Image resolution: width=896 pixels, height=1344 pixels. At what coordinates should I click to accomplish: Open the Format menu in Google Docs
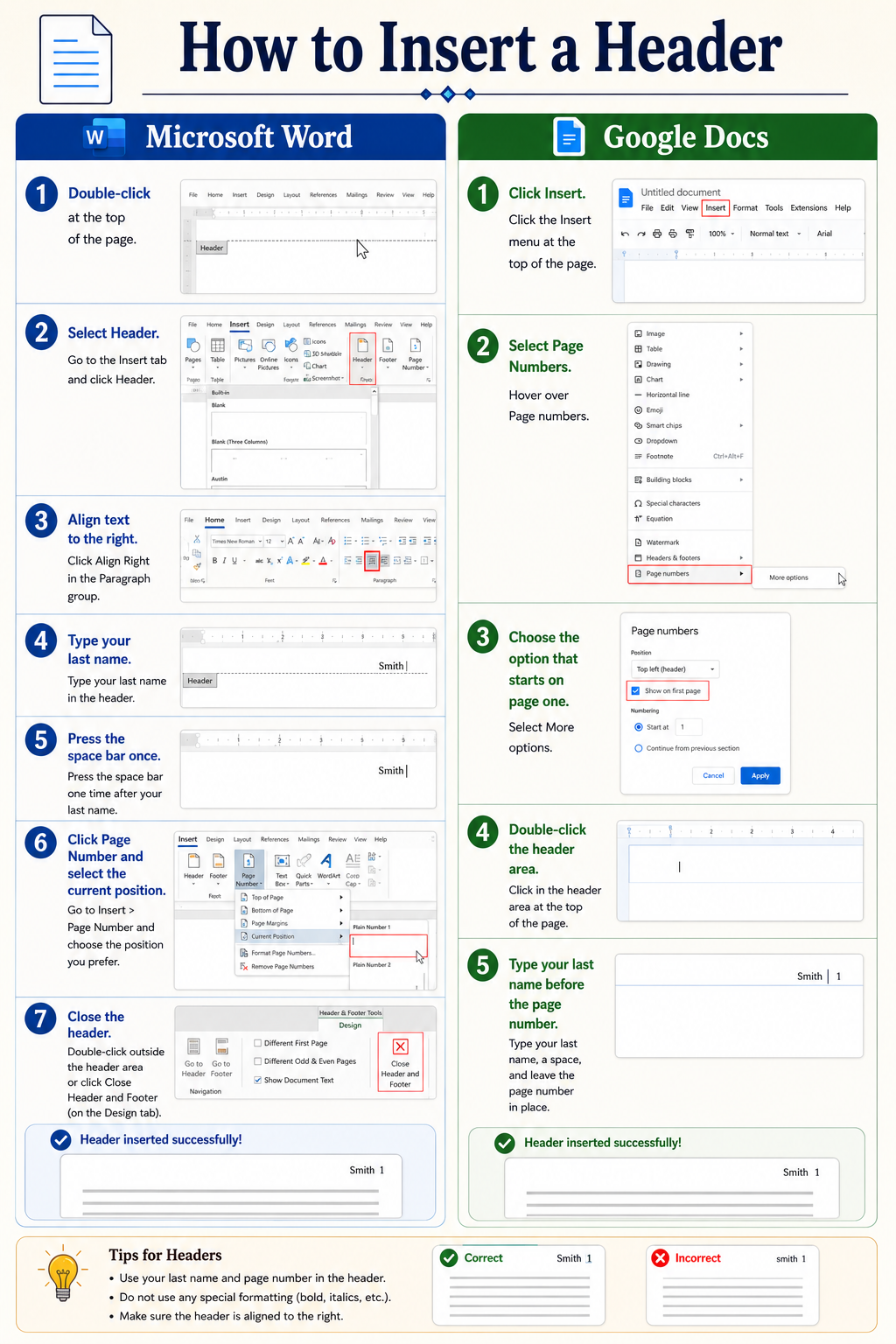coord(745,208)
